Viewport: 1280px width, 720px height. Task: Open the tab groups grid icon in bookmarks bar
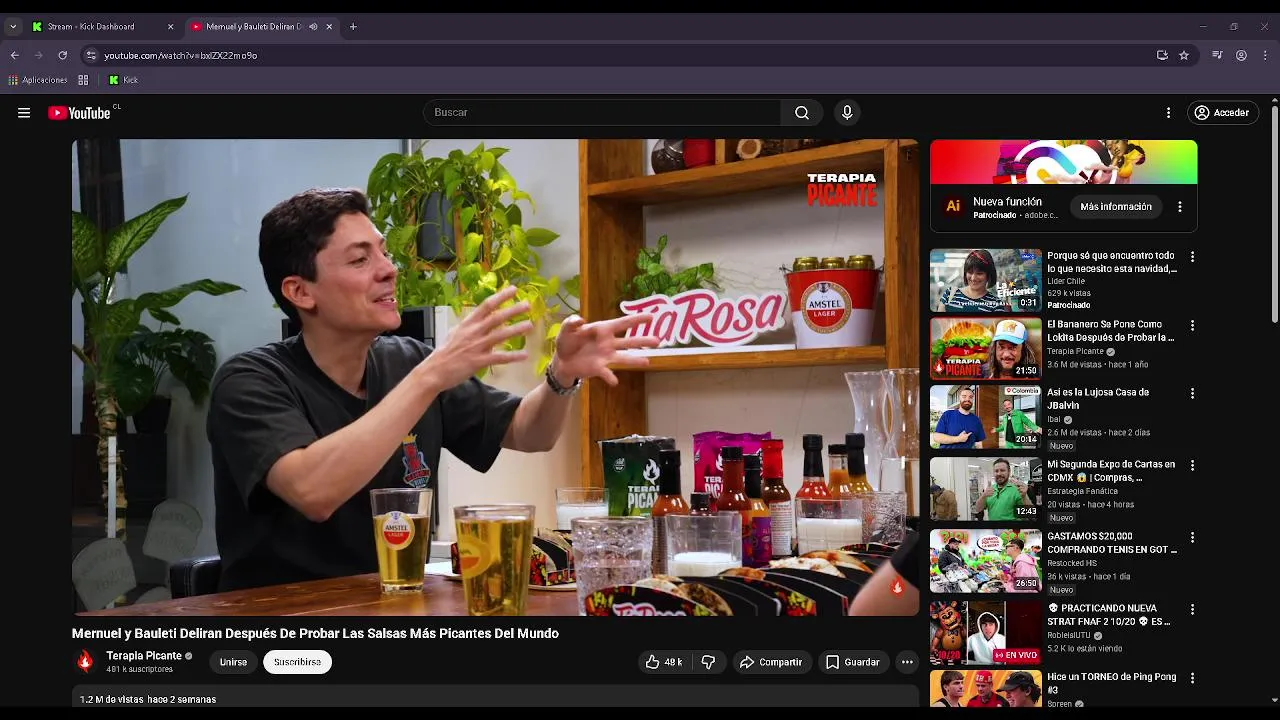[83, 80]
